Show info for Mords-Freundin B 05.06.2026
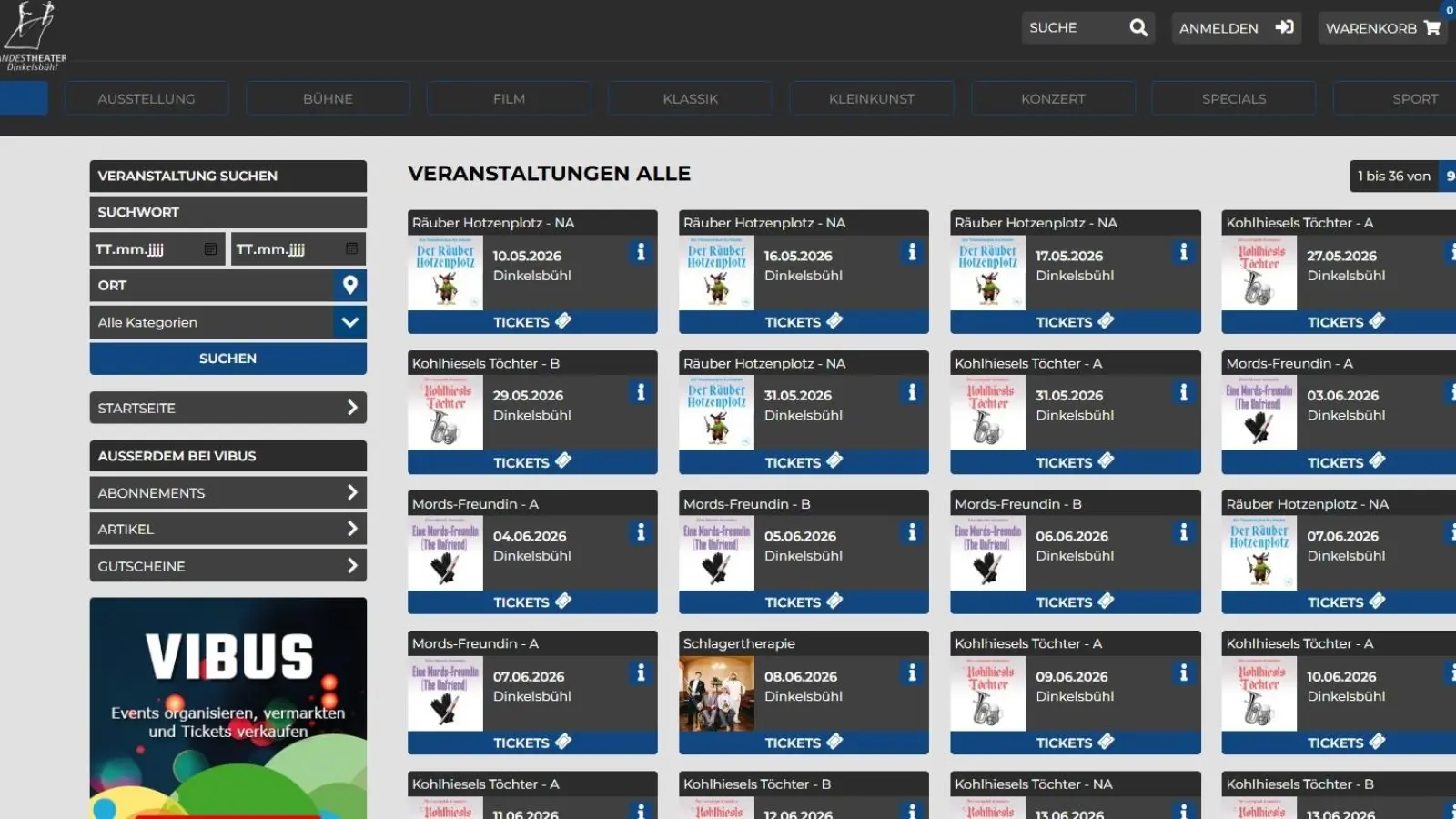This screenshot has width=1456, height=819. pyautogui.click(x=912, y=532)
